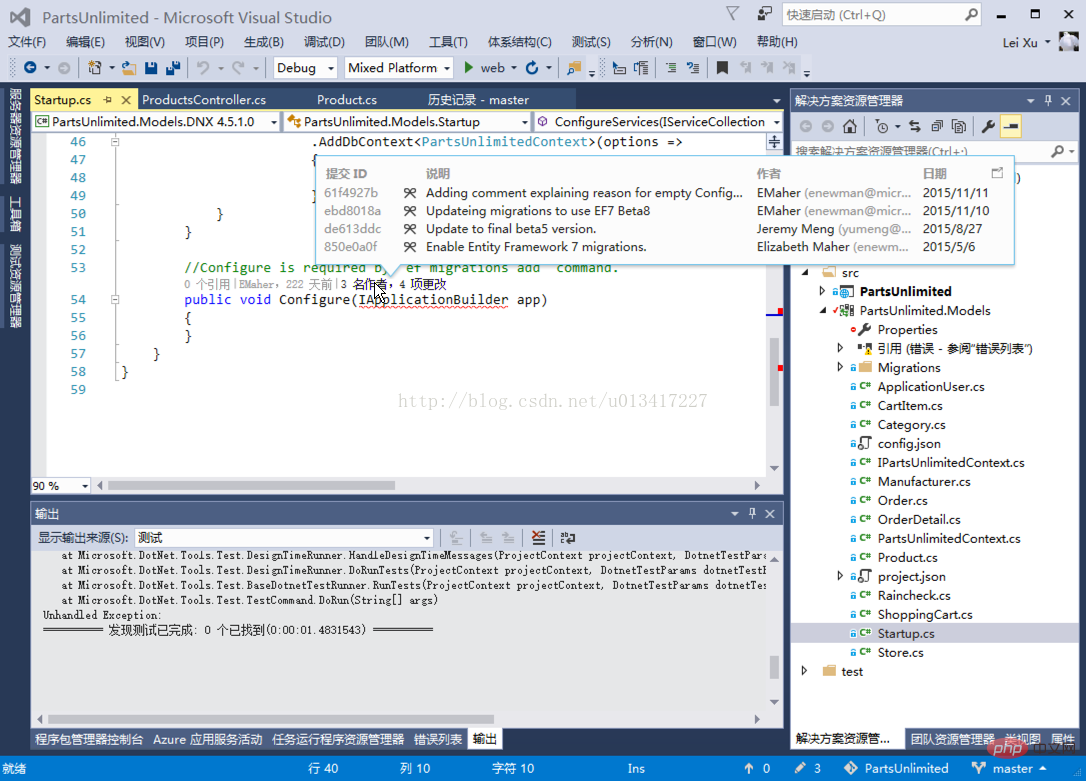The image size is (1086, 781).
Task: Open the 调试(D) menu
Action: pyautogui.click(x=324, y=42)
